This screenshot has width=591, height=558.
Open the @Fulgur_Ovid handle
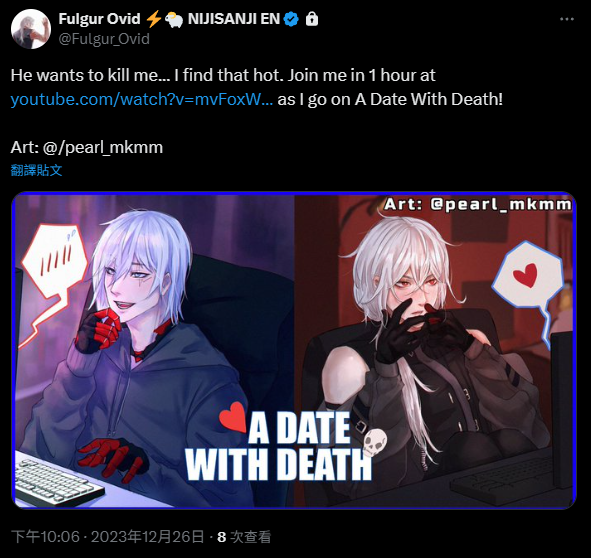coord(104,39)
